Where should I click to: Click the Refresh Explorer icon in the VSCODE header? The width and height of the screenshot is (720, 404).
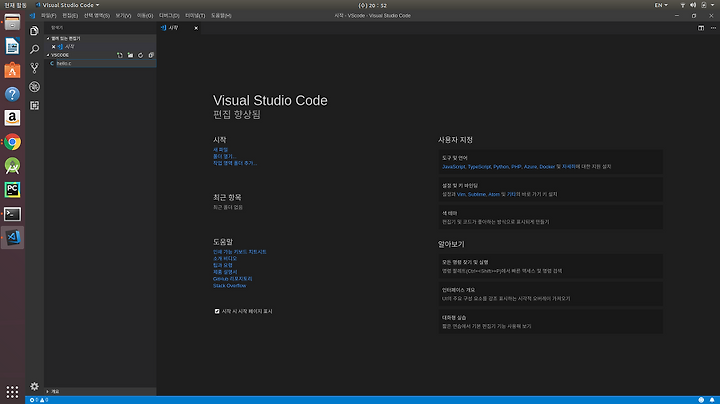(x=141, y=55)
